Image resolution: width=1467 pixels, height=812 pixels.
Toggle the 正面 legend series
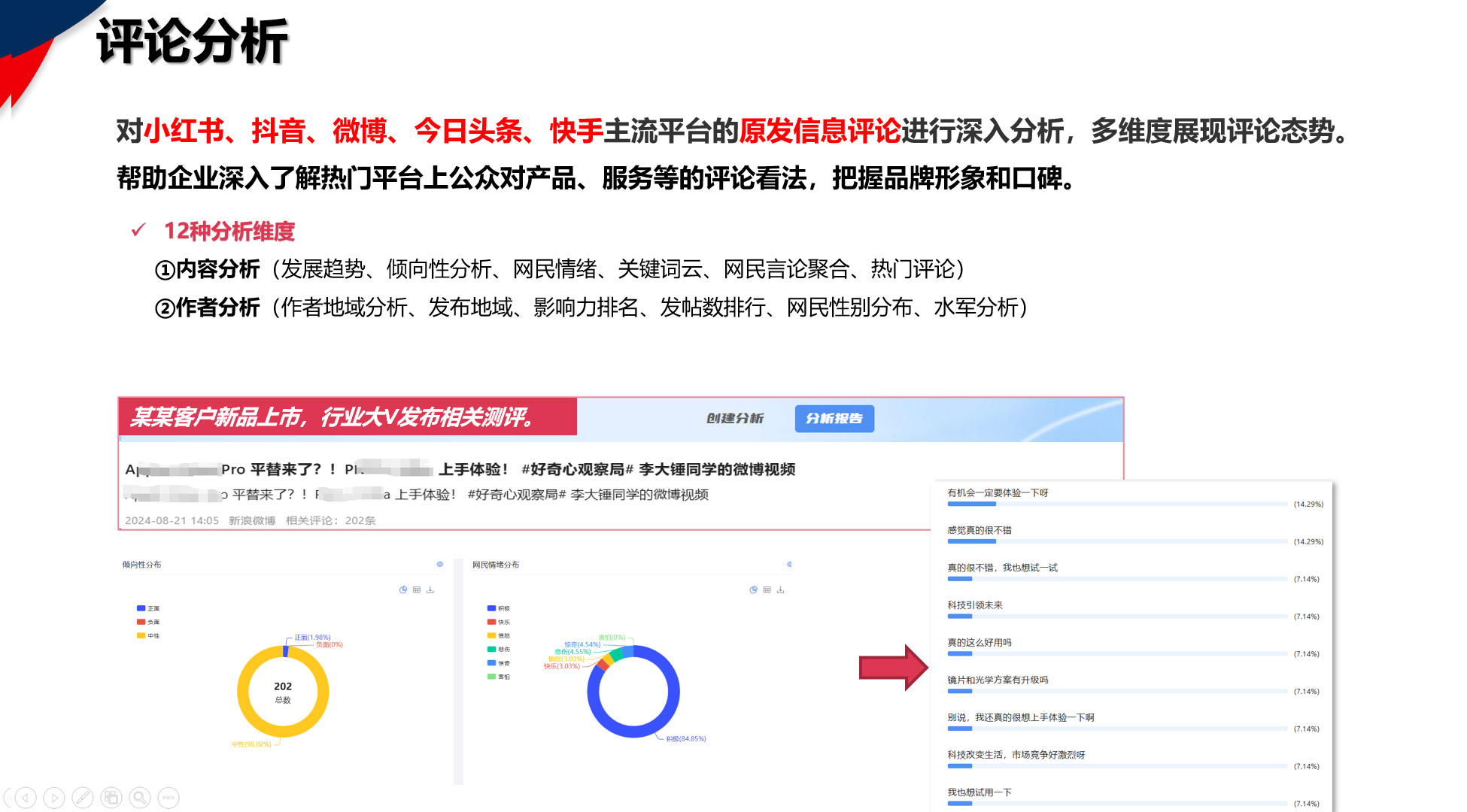coord(147,608)
